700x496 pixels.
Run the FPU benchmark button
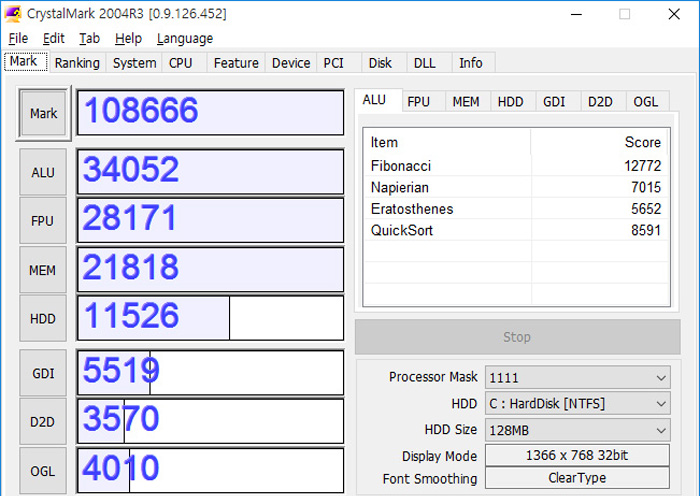pos(43,221)
